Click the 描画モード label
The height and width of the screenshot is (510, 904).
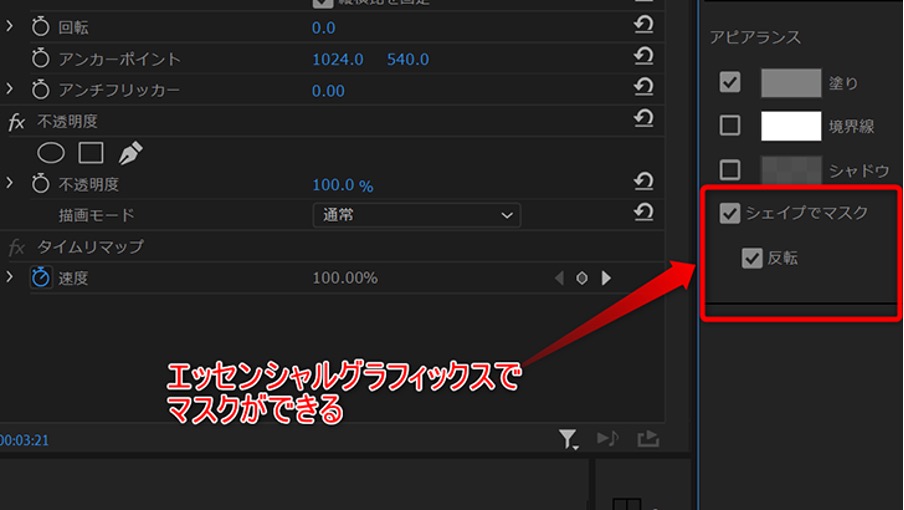(96, 215)
